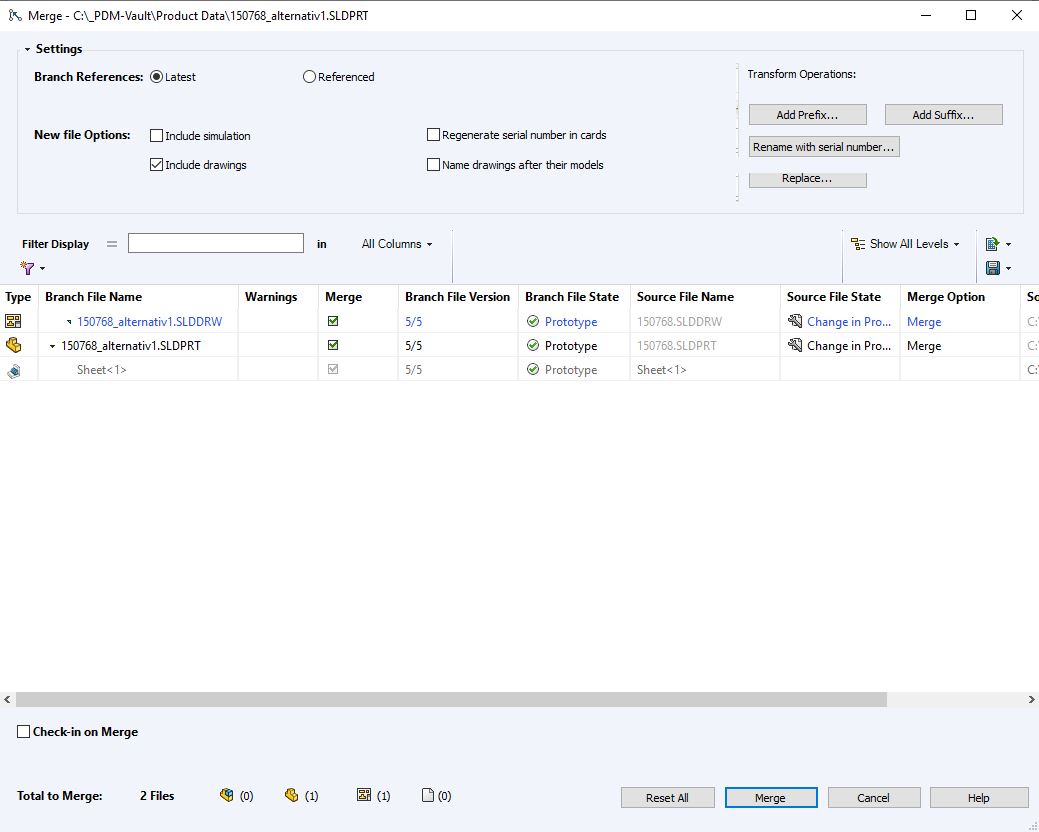Click the part type icon for 150768_alternativ1.SLDPRT
This screenshot has height=832, width=1039.
pyautogui.click(x=13, y=346)
